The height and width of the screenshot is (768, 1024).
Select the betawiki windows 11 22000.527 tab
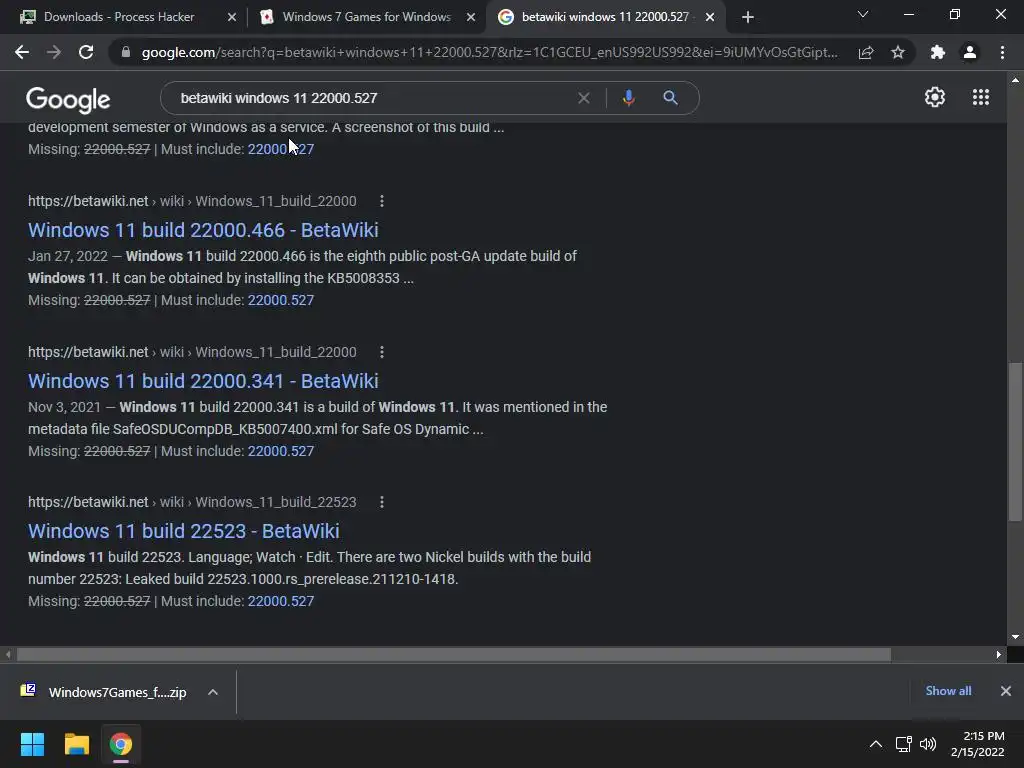(605, 17)
